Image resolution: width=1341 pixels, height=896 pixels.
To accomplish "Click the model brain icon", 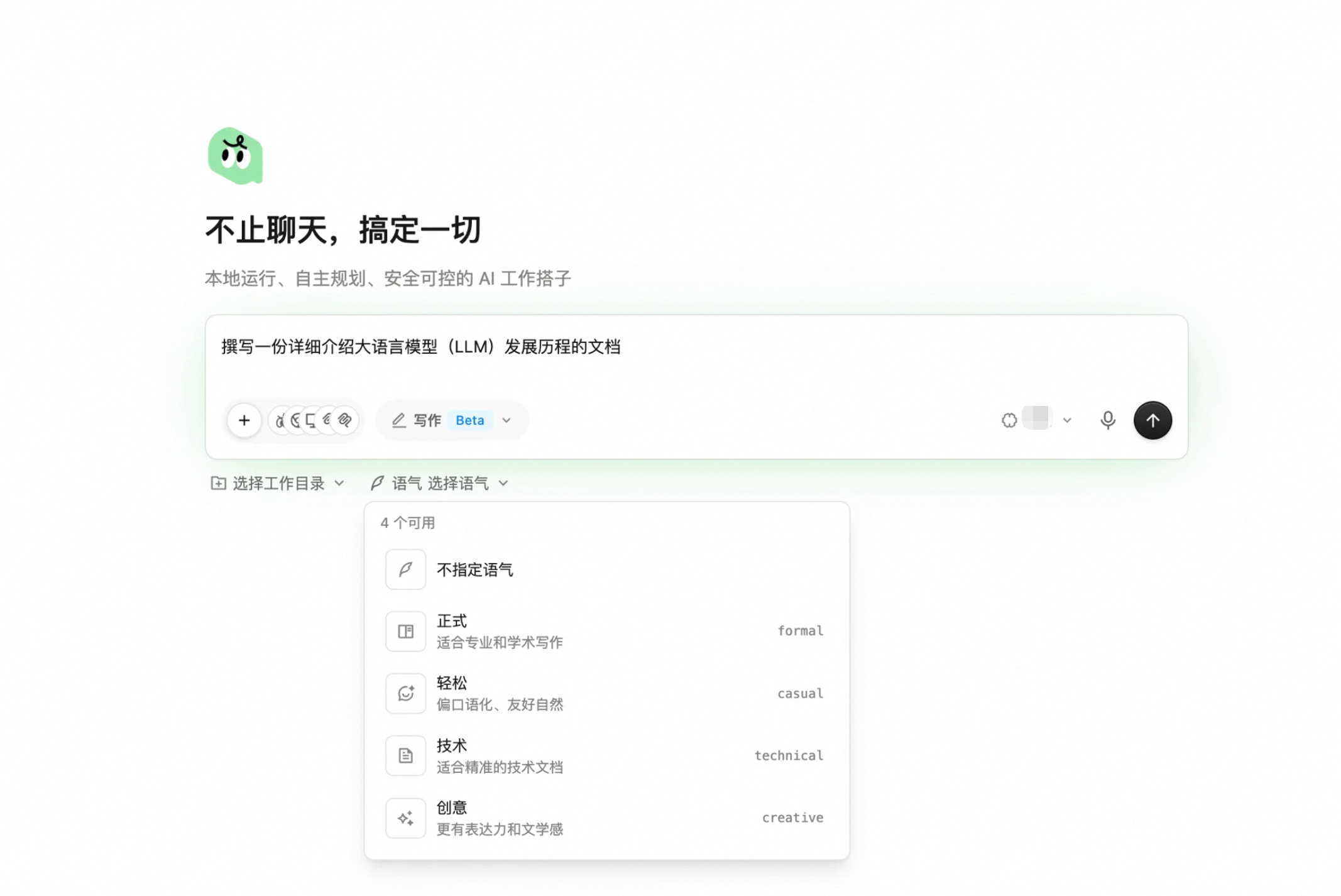I will click(1009, 420).
